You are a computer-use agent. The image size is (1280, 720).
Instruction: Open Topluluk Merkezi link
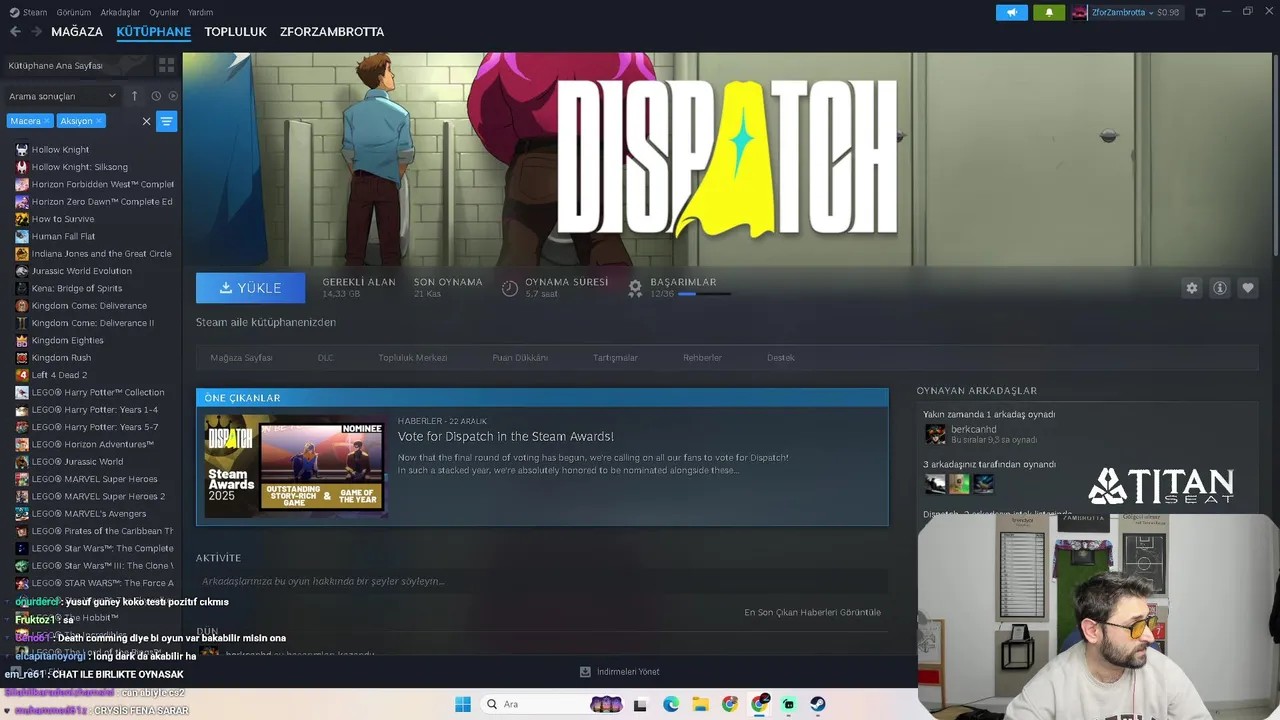point(412,357)
